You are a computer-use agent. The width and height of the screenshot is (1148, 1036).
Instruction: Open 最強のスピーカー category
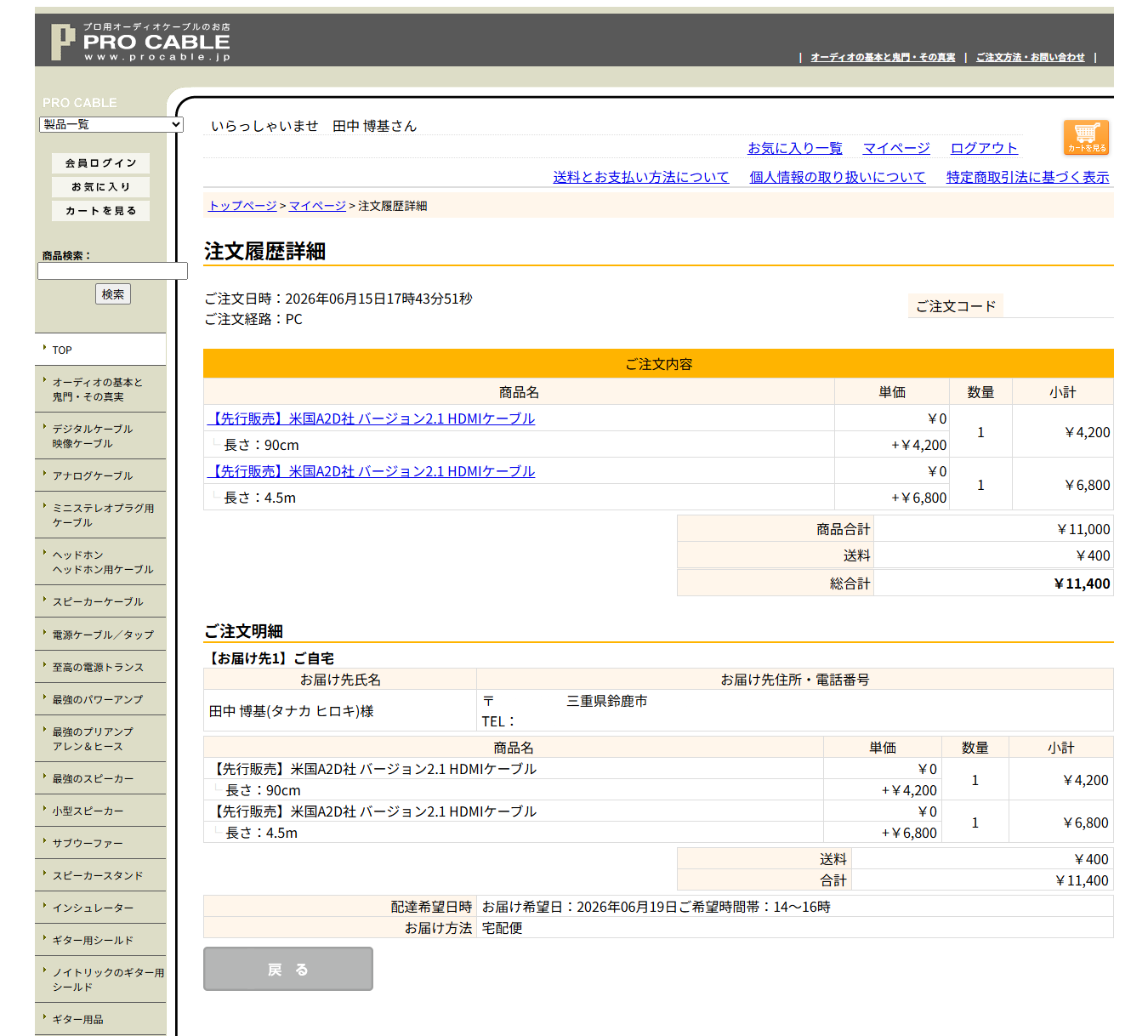point(100,778)
